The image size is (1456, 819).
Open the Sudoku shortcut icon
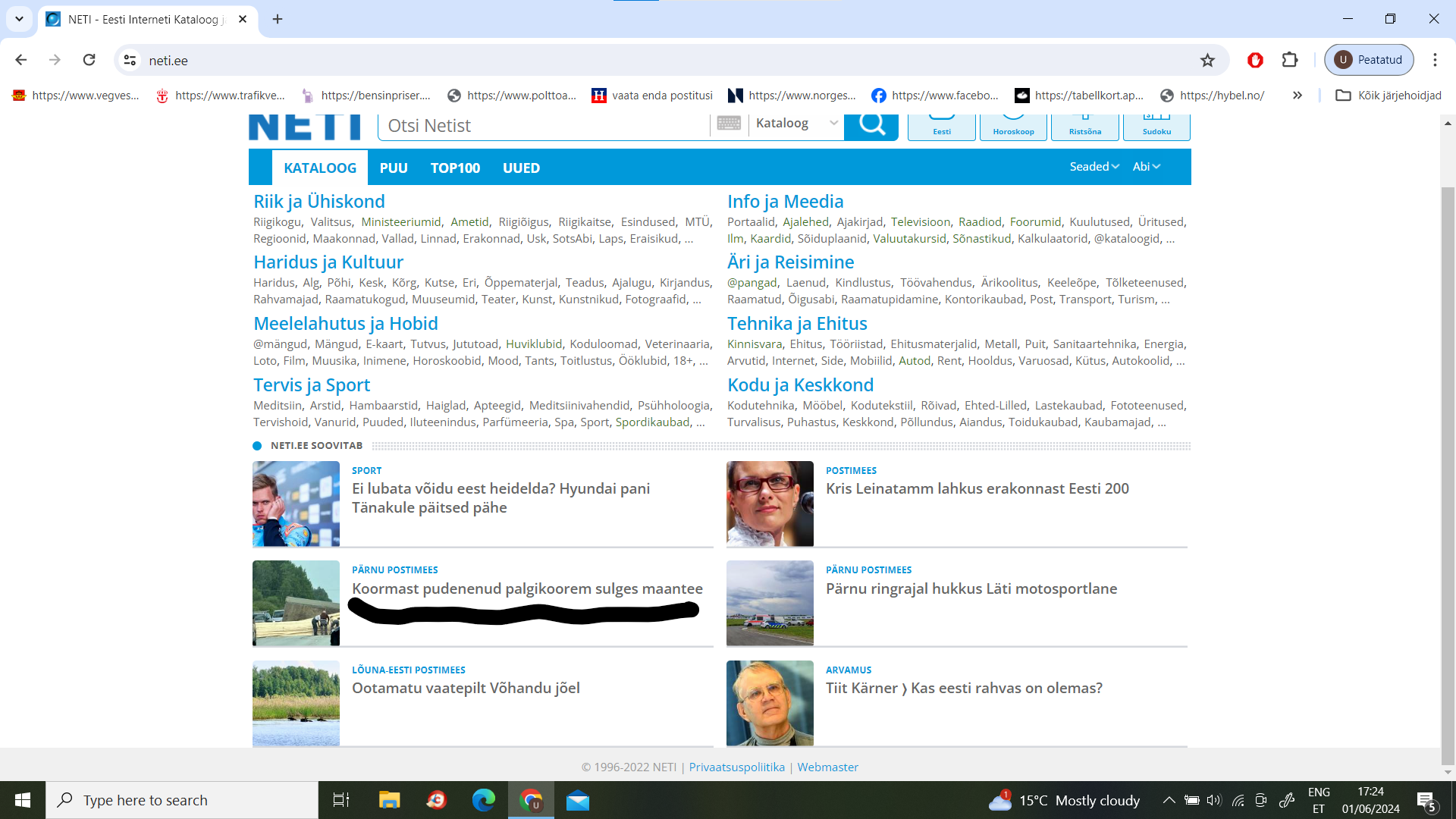coord(1156,127)
